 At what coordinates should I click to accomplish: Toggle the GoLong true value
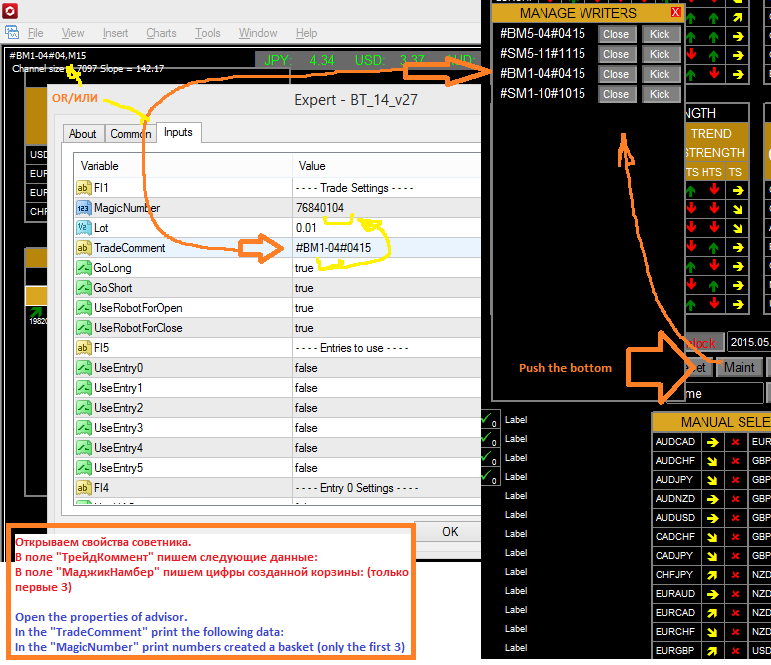[386, 268]
